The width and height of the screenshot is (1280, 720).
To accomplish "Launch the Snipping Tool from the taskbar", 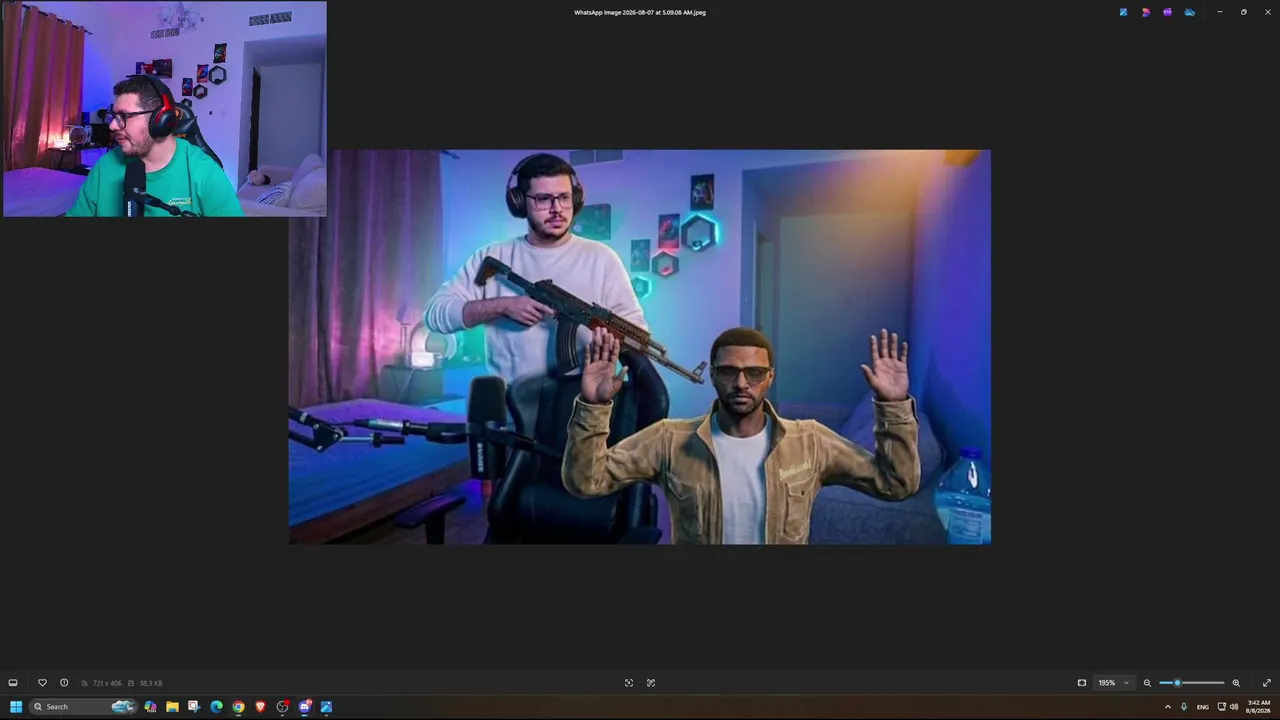I will pos(194,707).
